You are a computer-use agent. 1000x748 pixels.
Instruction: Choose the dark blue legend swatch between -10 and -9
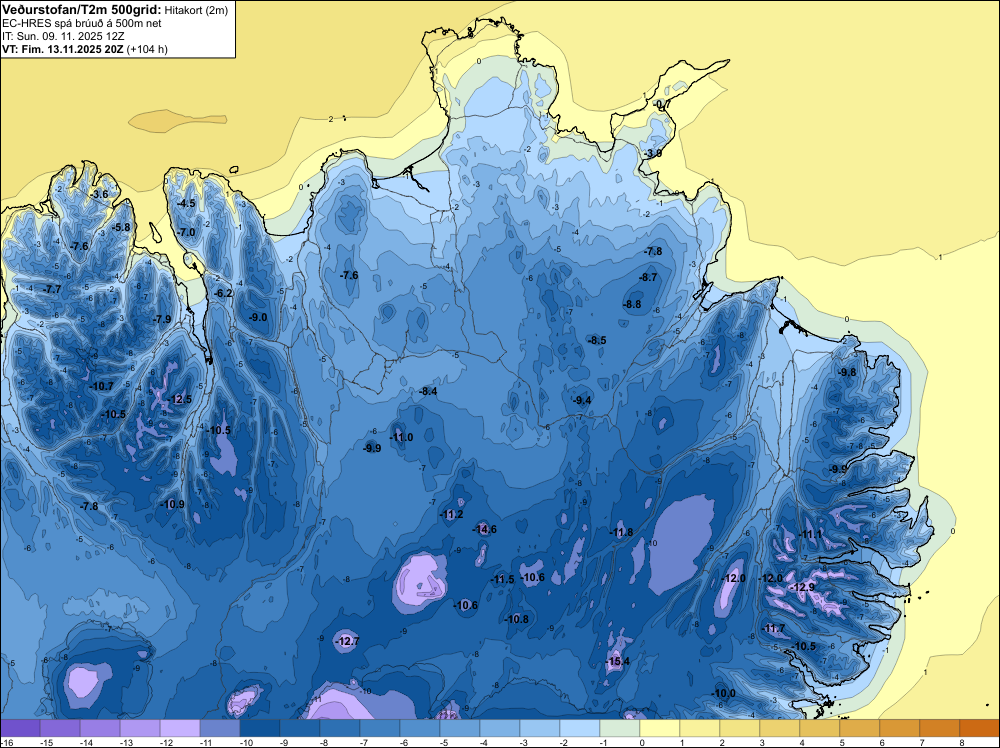point(260,728)
